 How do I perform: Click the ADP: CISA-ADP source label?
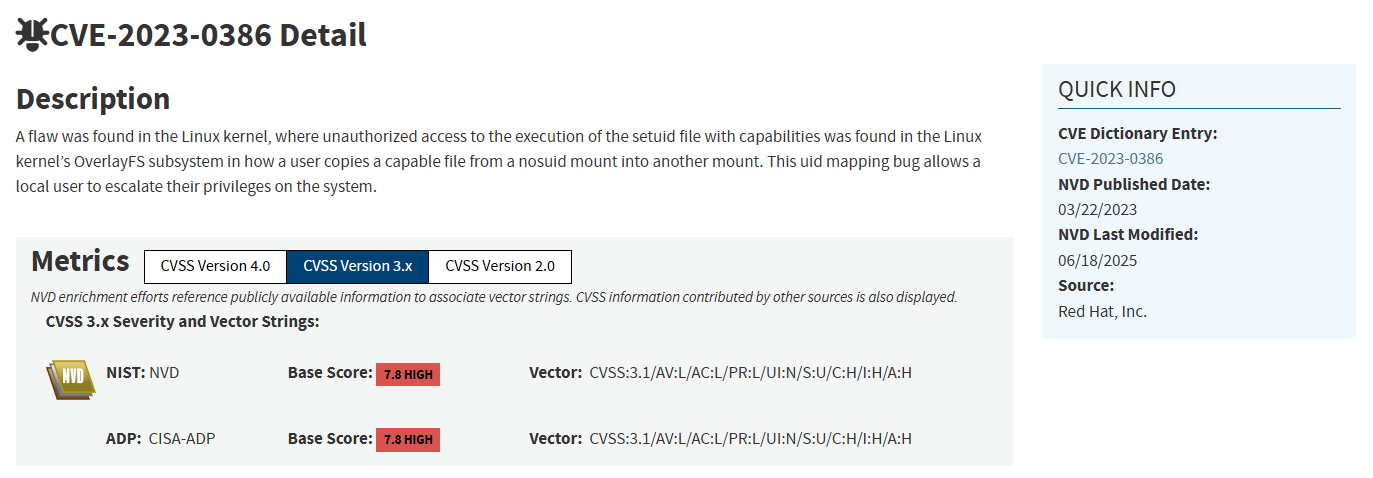(x=160, y=438)
